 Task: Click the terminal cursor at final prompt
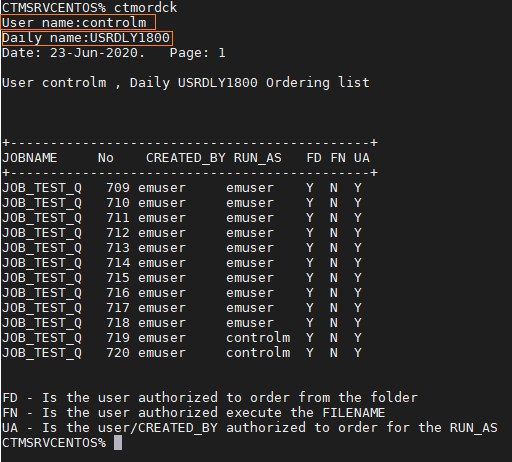[x=118, y=443]
